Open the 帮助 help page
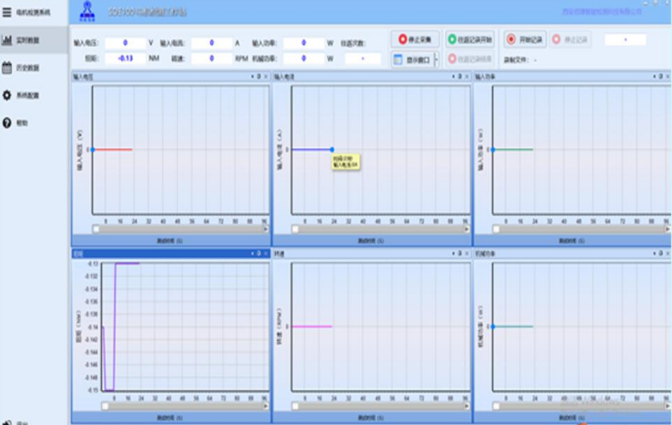 pos(33,123)
